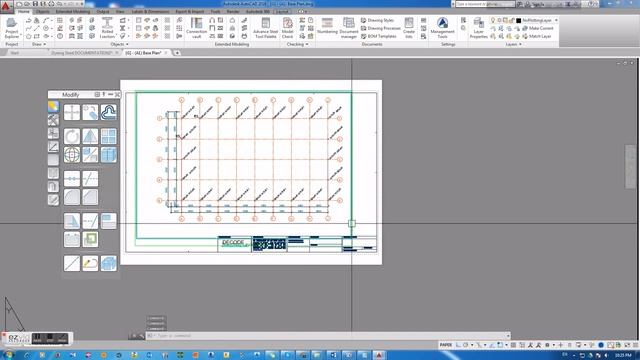Select the Chamfer tool in Modify palette

pyautogui.click(x=90, y=197)
